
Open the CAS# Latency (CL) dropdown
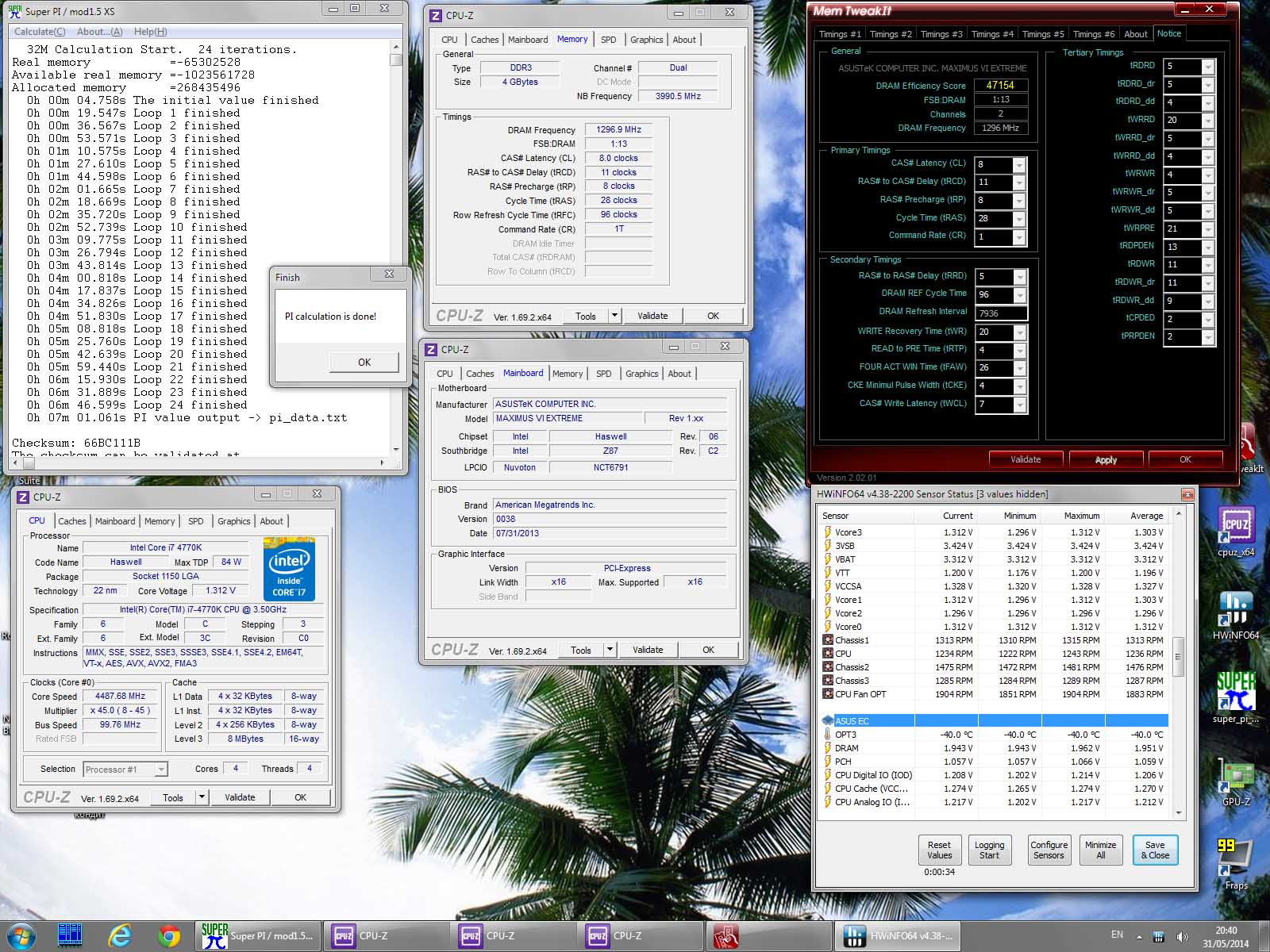1020,165
